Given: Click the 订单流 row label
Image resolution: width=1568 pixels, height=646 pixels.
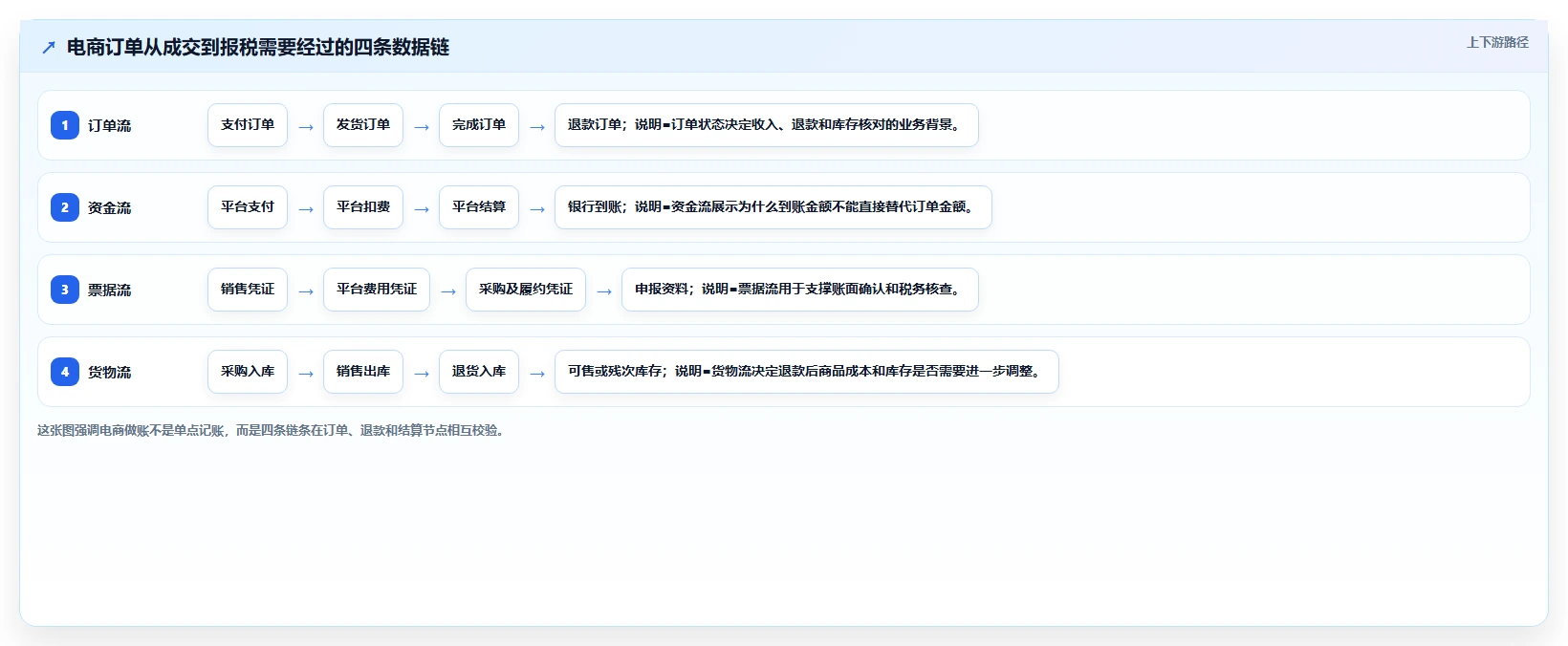Looking at the screenshot, I should click(x=110, y=125).
